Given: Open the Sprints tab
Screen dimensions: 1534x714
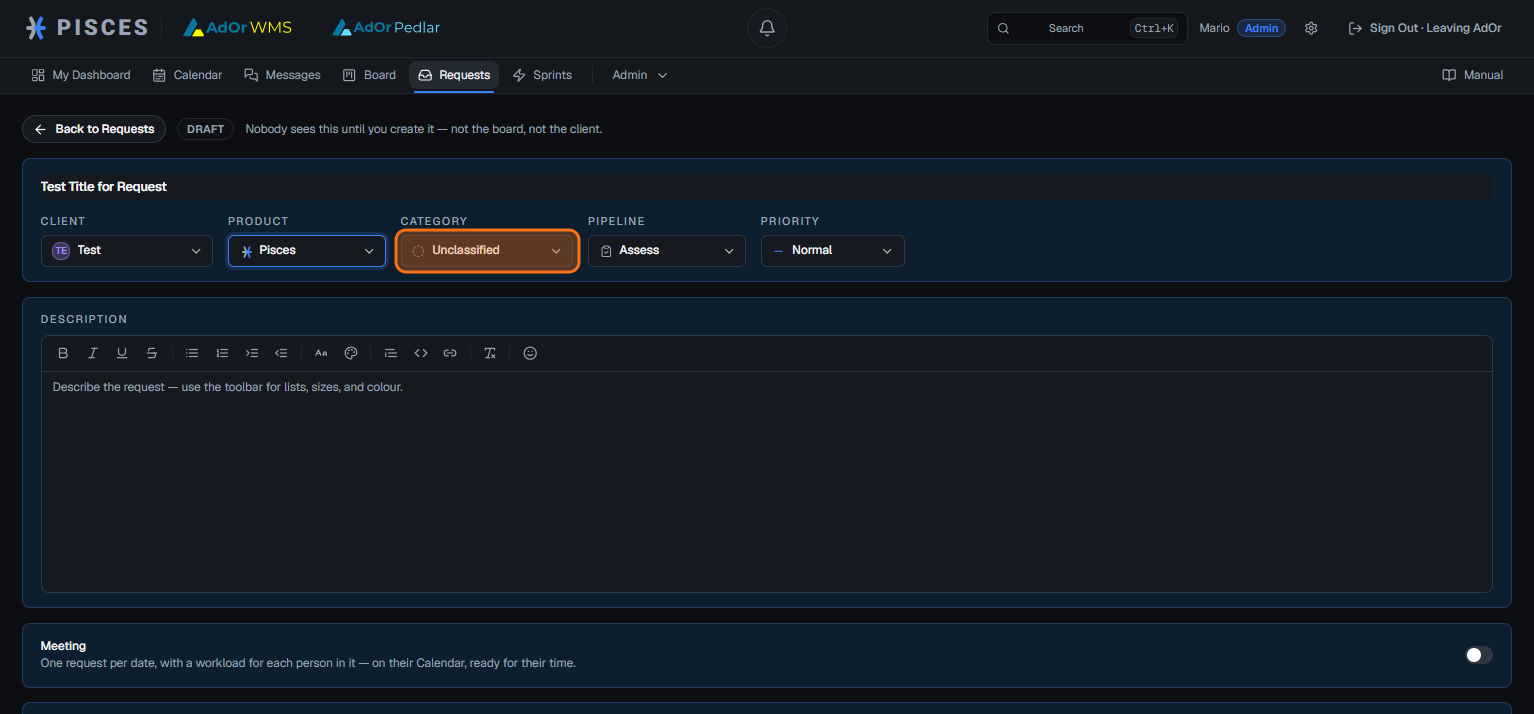Looking at the screenshot, I should click(x=542, y=75).
